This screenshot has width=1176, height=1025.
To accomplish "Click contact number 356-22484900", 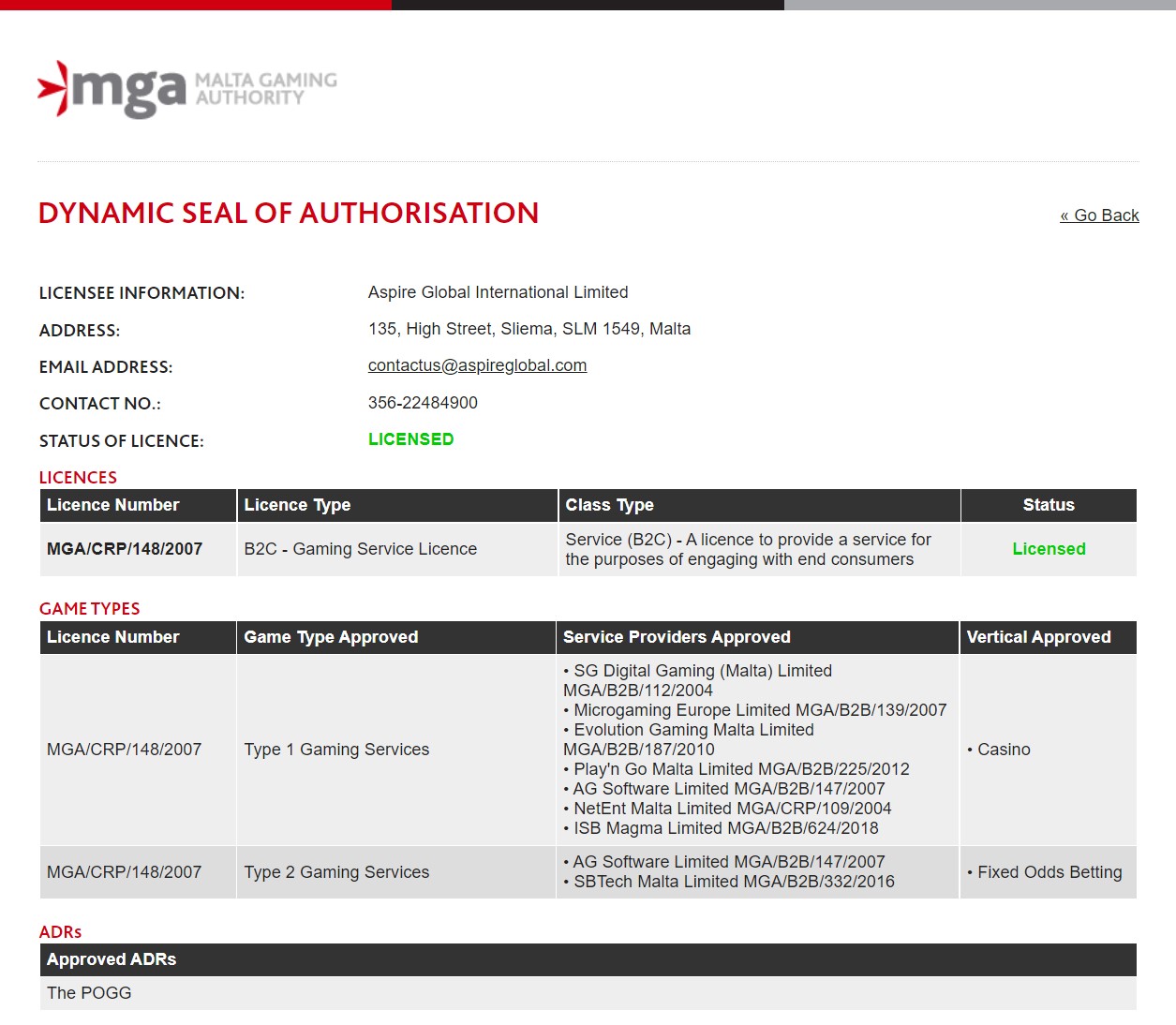I will coord(423,403).
